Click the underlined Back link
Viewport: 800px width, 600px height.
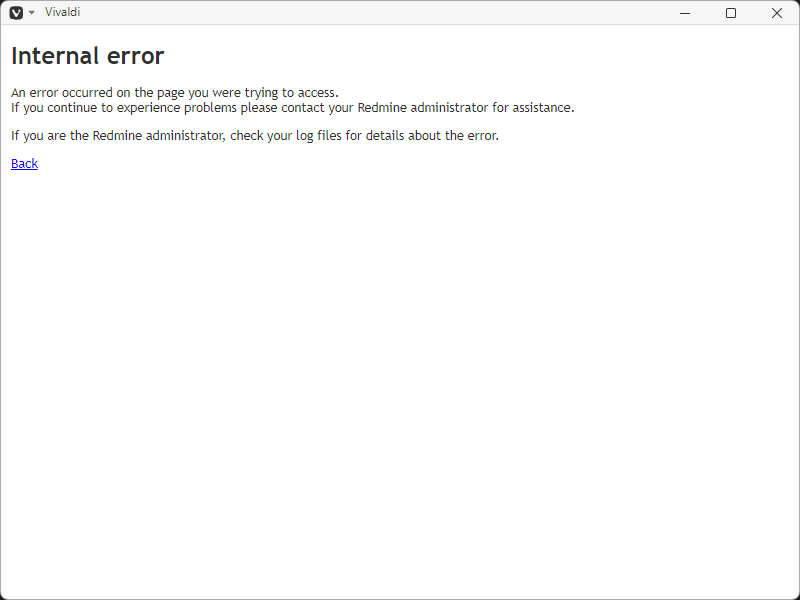24,163
